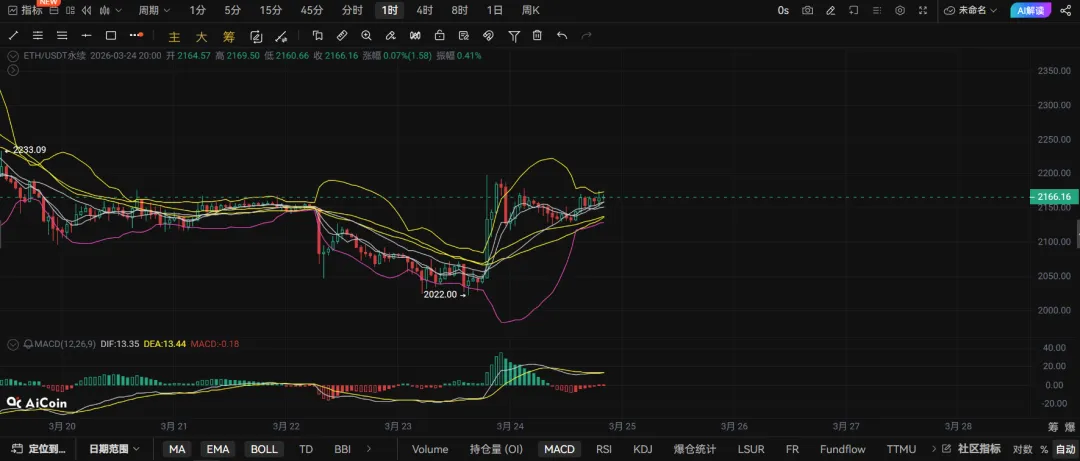The height and width of the screenshot is (461, 1080).
Task: Toggle the EMA indicator
Action: pyautogui.click(x=218, y=449)
